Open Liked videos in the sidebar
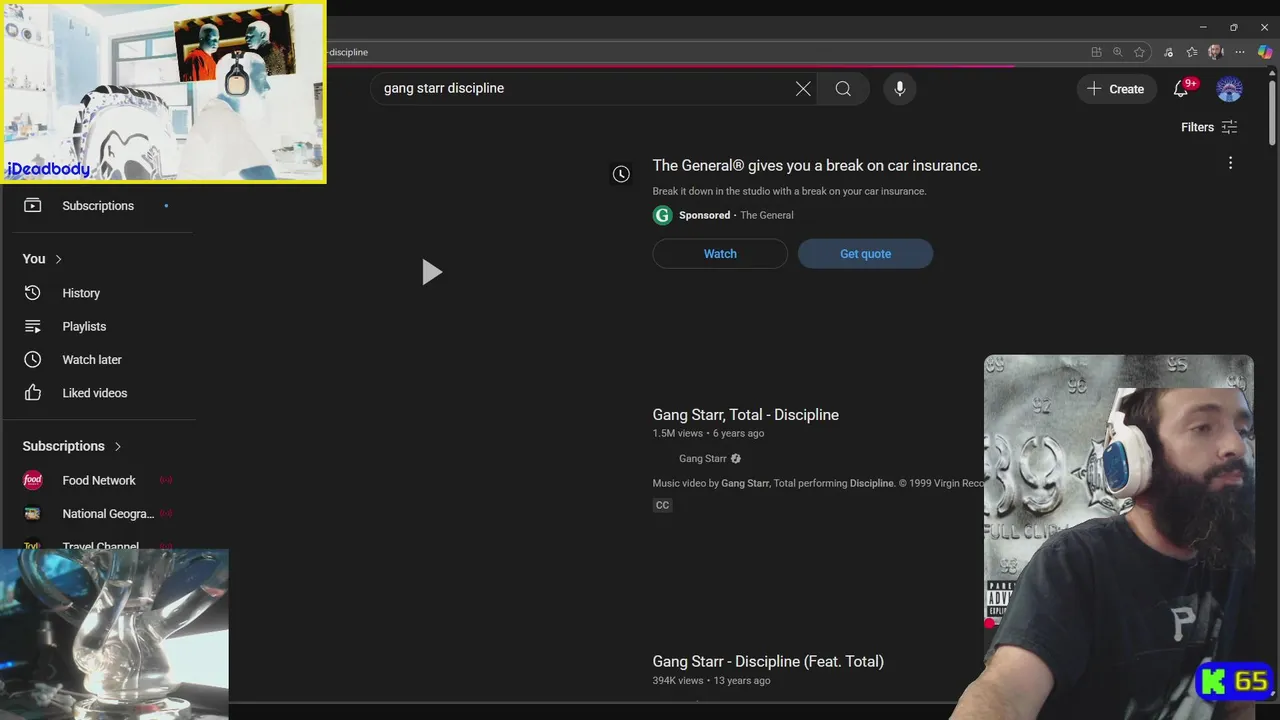 pyautogui.click(x=95, y=393)
